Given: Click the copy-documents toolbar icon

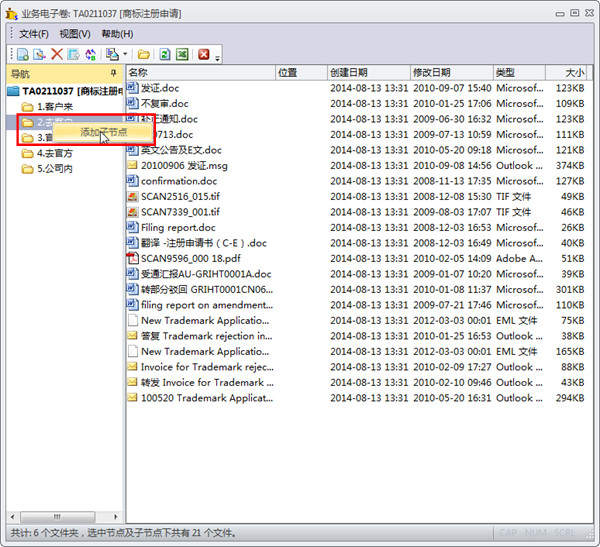Looking at the screenshot, I should click(x=112, y=54).
